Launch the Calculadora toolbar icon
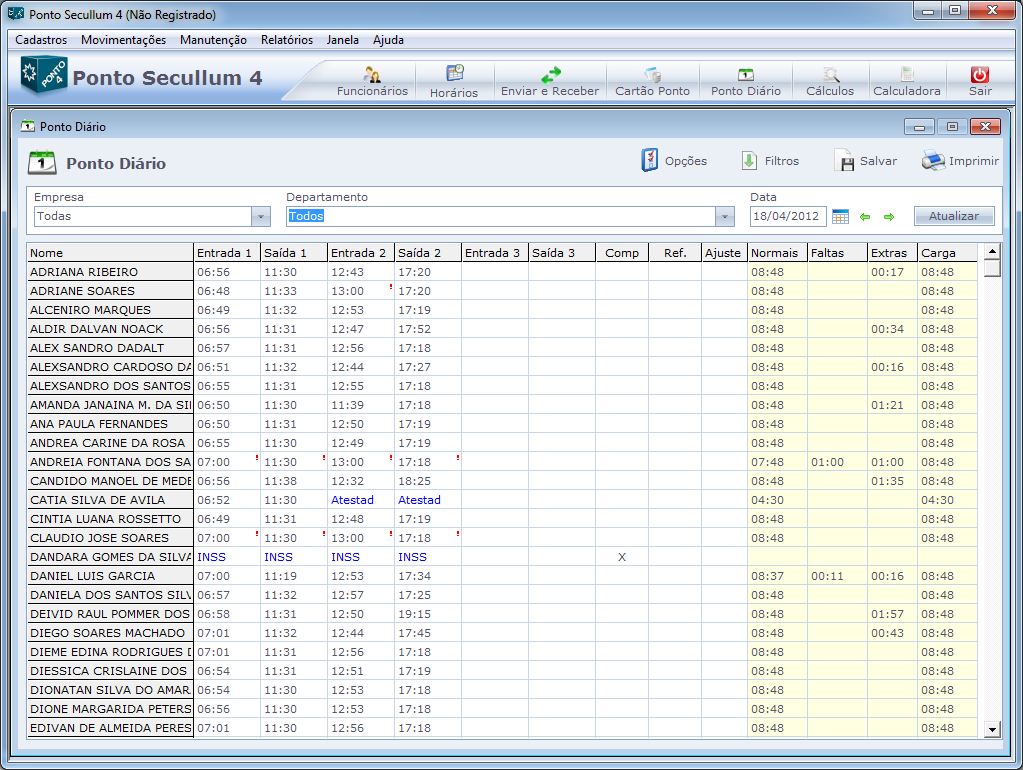The width and height of the screenshot is (1023, 770). (907, 74)
